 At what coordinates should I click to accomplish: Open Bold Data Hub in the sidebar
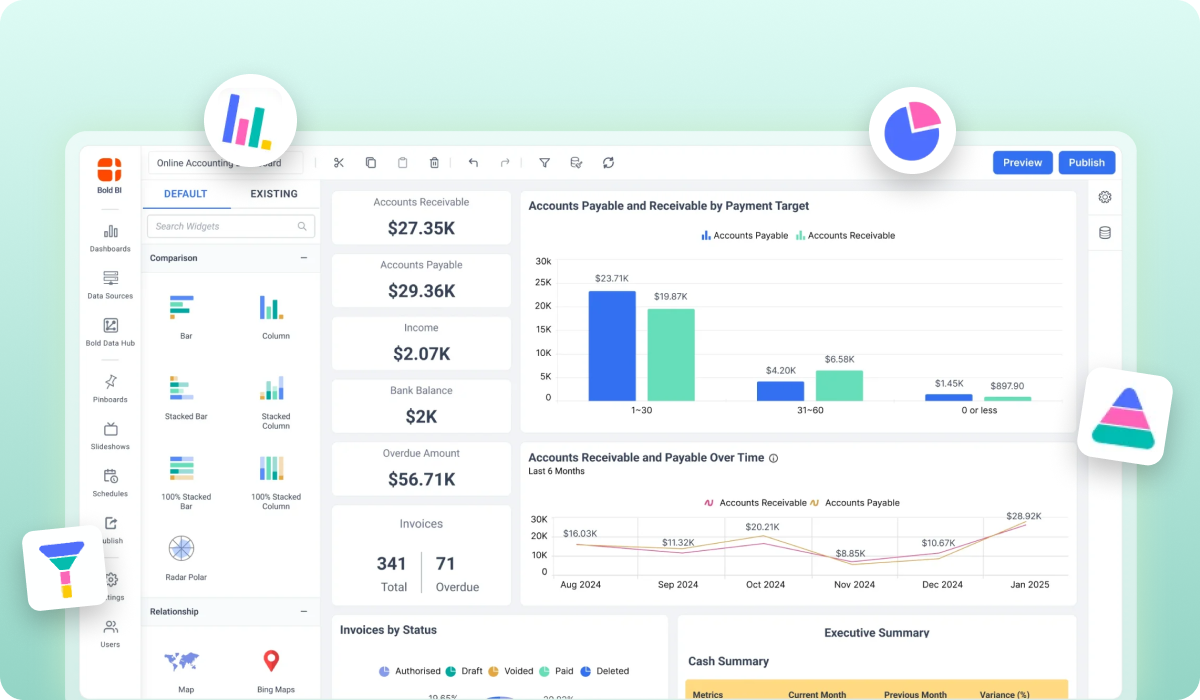[110, 332]
